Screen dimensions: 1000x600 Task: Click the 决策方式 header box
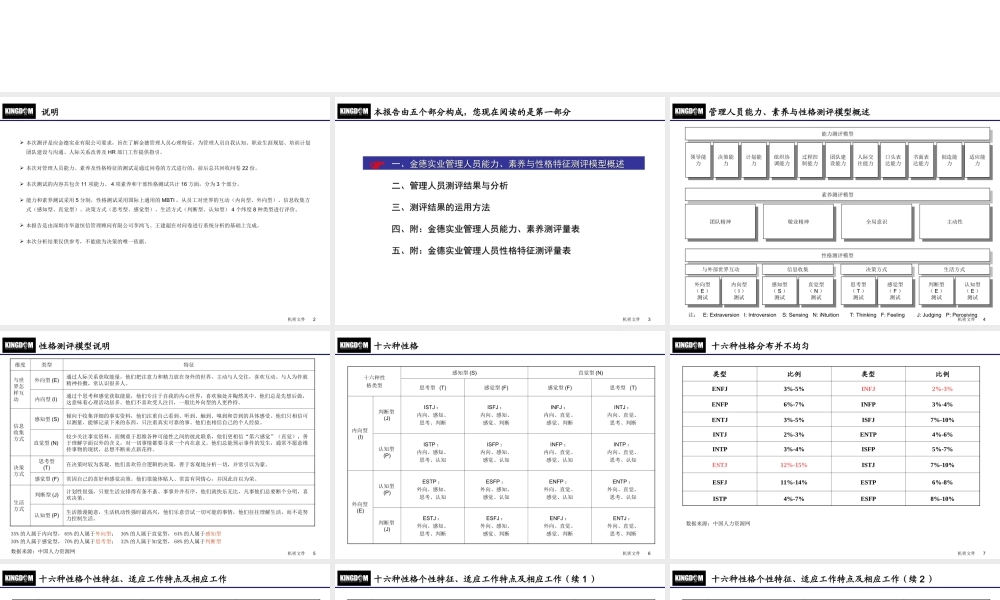point(877,269)
